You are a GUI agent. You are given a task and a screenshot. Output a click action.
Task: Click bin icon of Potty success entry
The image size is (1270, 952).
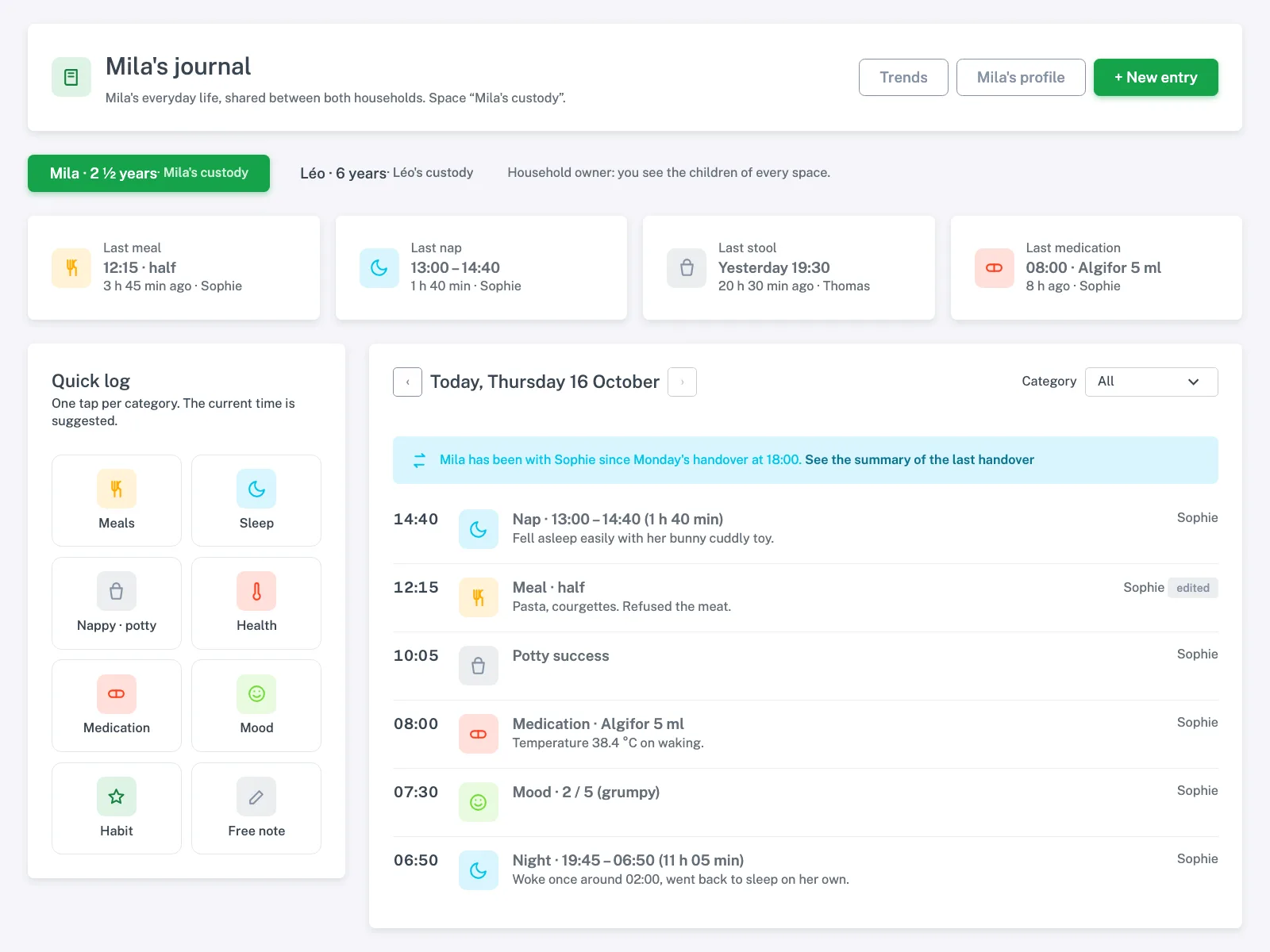[x=479, y=666]
